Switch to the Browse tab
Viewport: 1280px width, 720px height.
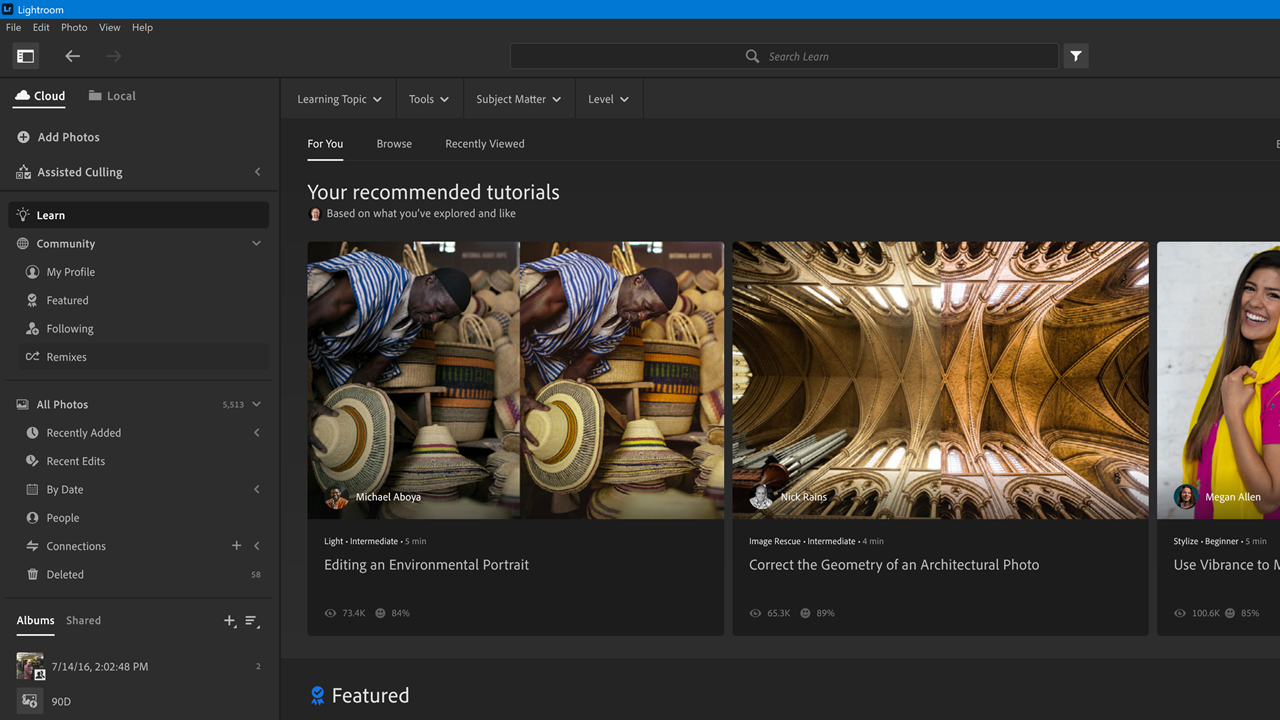(394, 144)
